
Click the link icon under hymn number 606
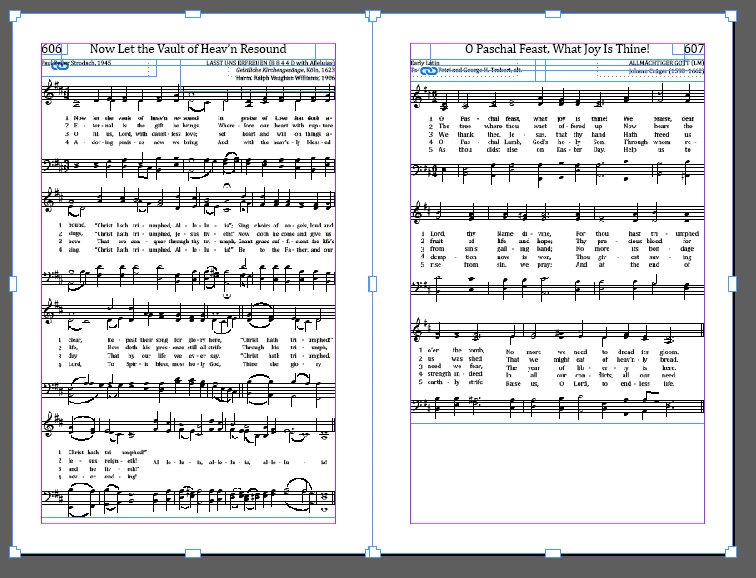[60, 66]
